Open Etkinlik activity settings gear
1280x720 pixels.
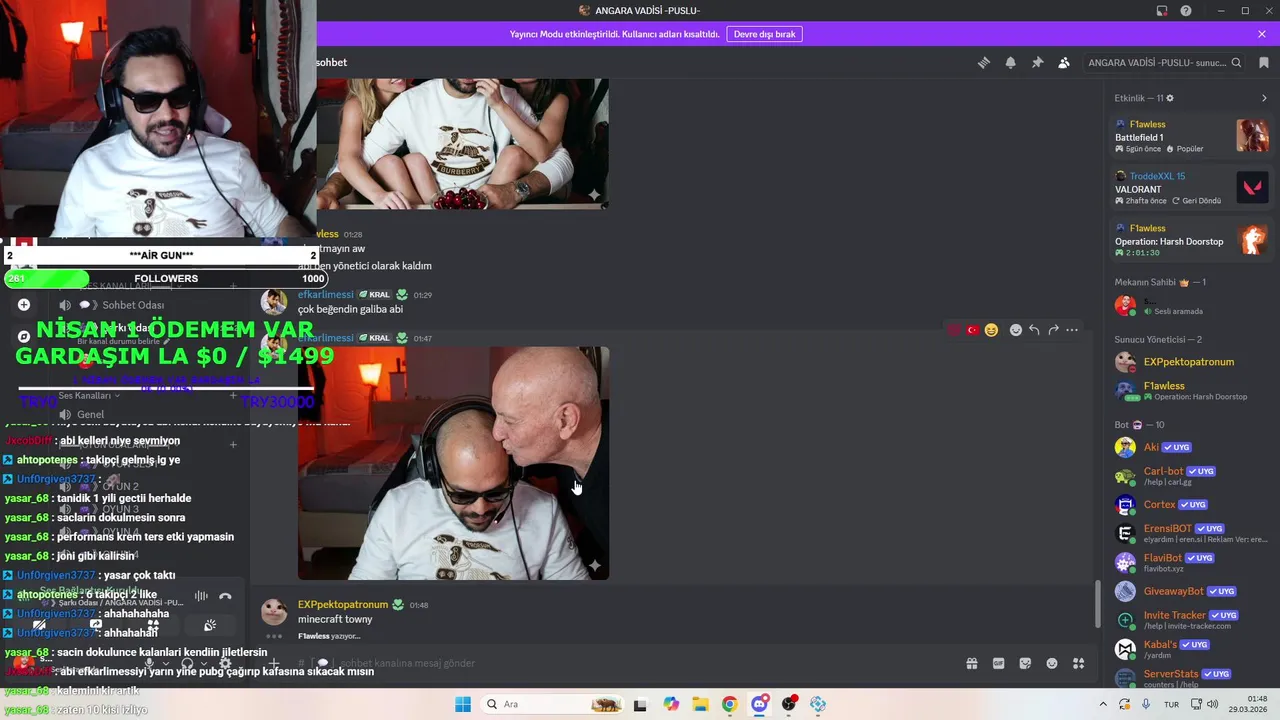pos(1170,98)
